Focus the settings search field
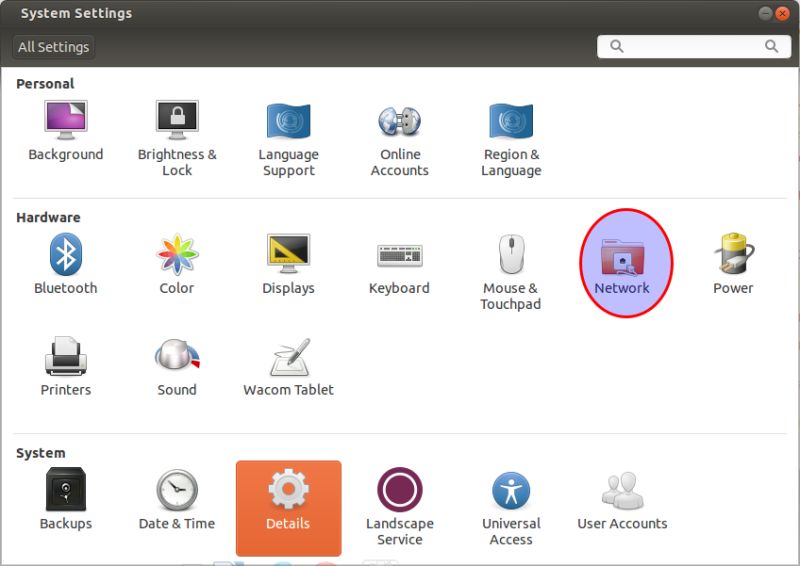The width and height of the screenshot is (800, 566). click(x=694, y=46)
